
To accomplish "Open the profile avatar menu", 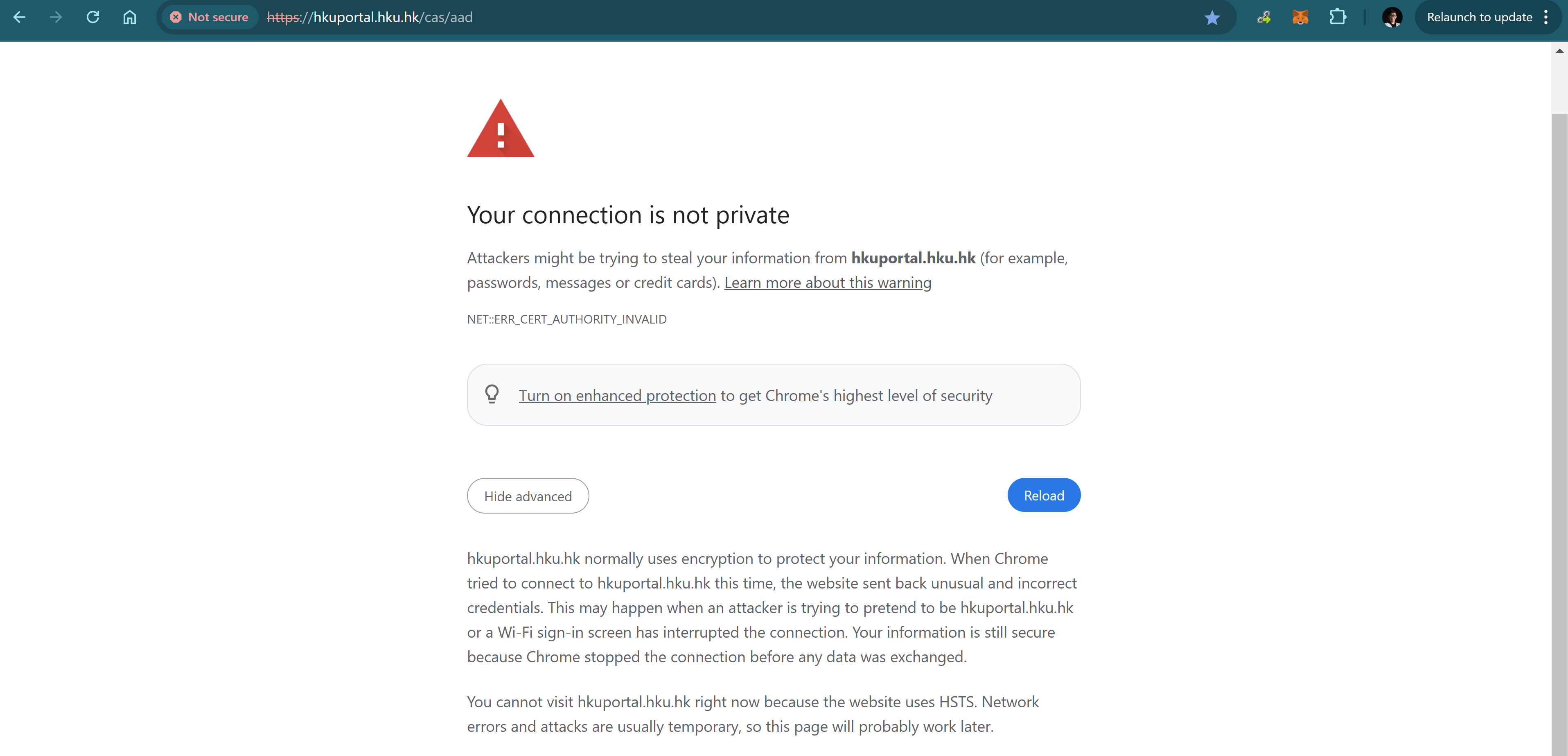I will [x=1392, y=17].
